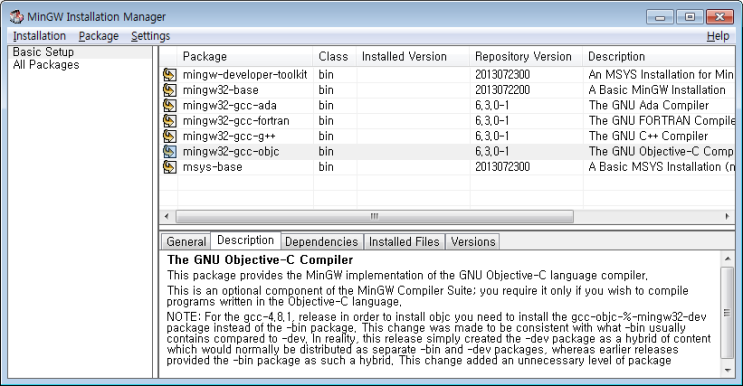Click 'The GNU Objective-C Compiler' heading in details
743x386 pixels.
click(x=260, y=260)
